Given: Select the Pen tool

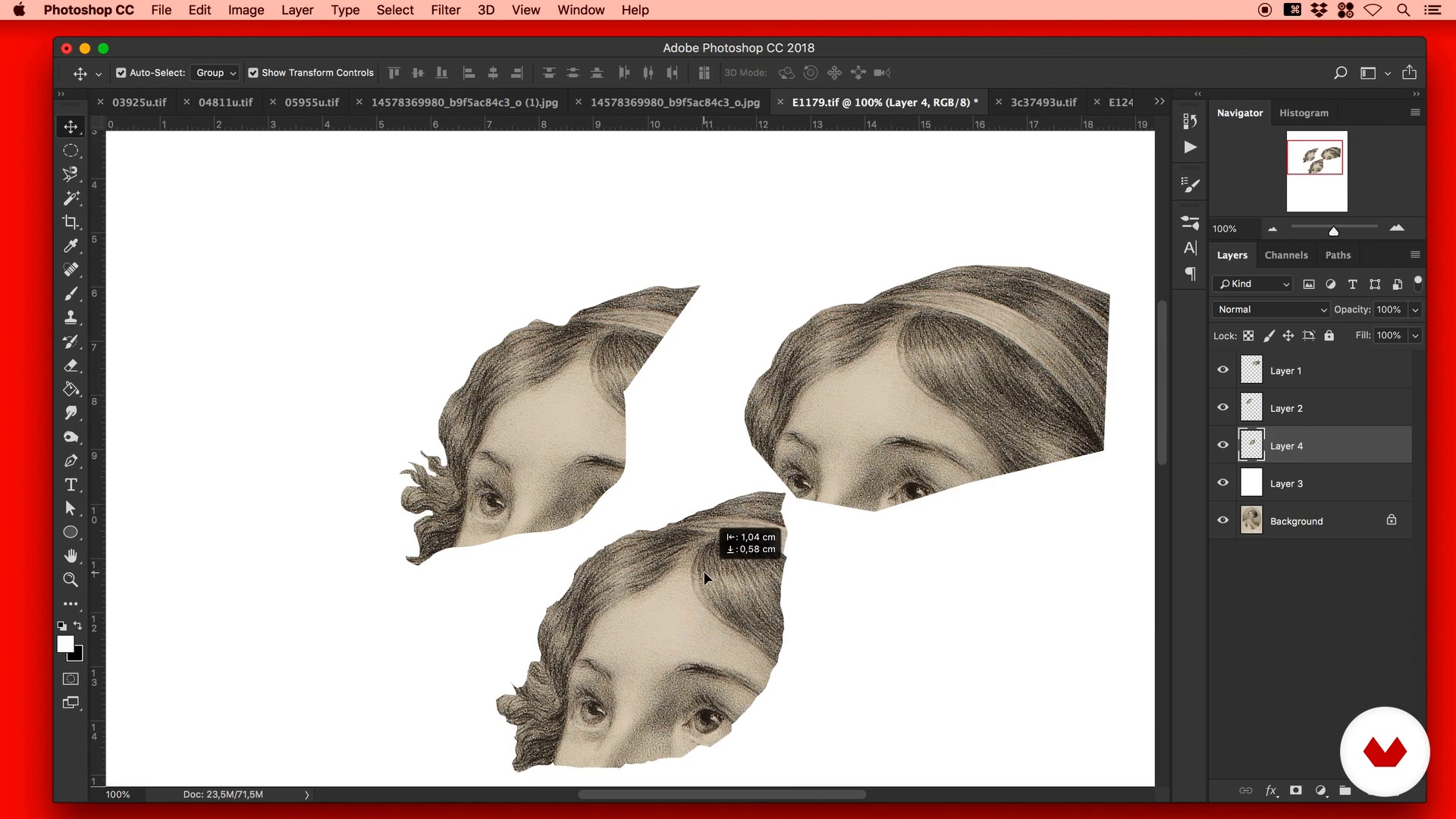Looking at the screenshot, I should pyautogui.click(x=71, y=461).
